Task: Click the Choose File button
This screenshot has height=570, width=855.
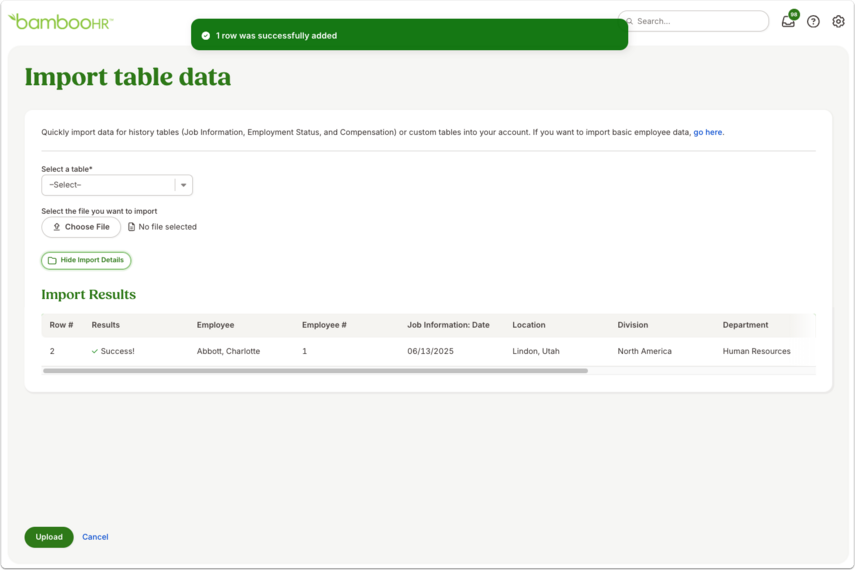Action: tap(81, 227)
